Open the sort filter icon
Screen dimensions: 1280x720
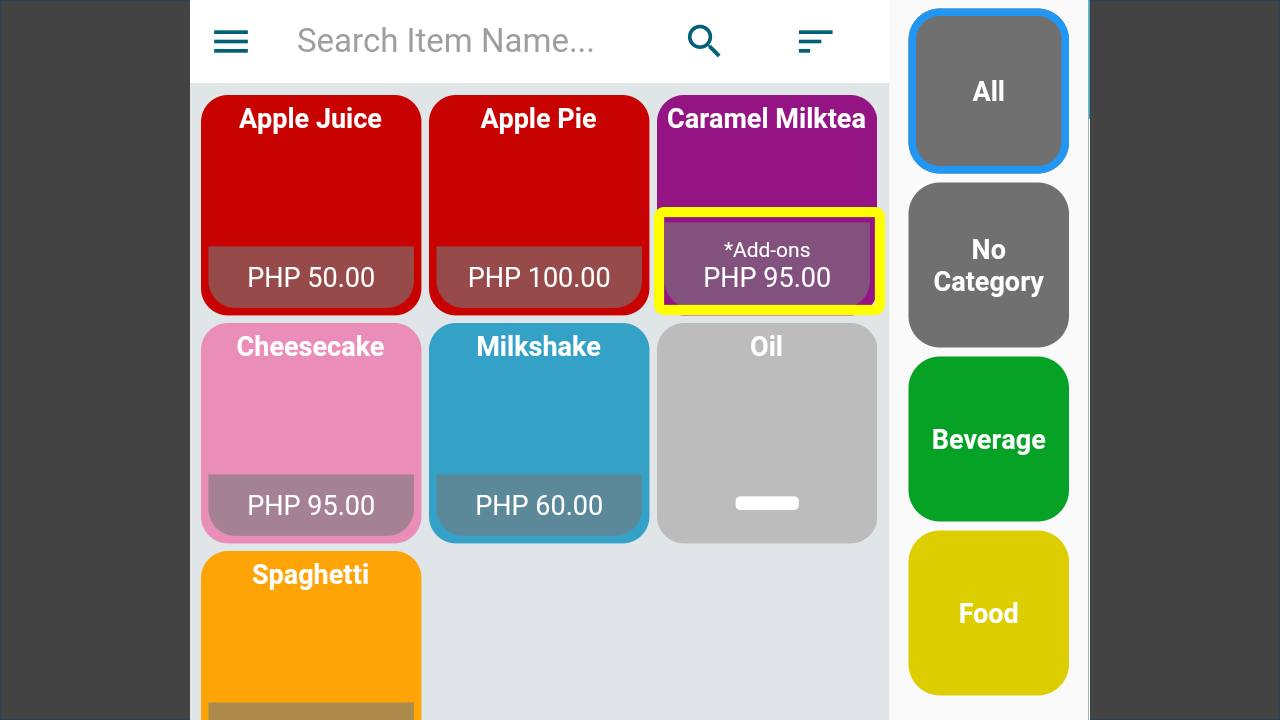[x=815, y=41]
